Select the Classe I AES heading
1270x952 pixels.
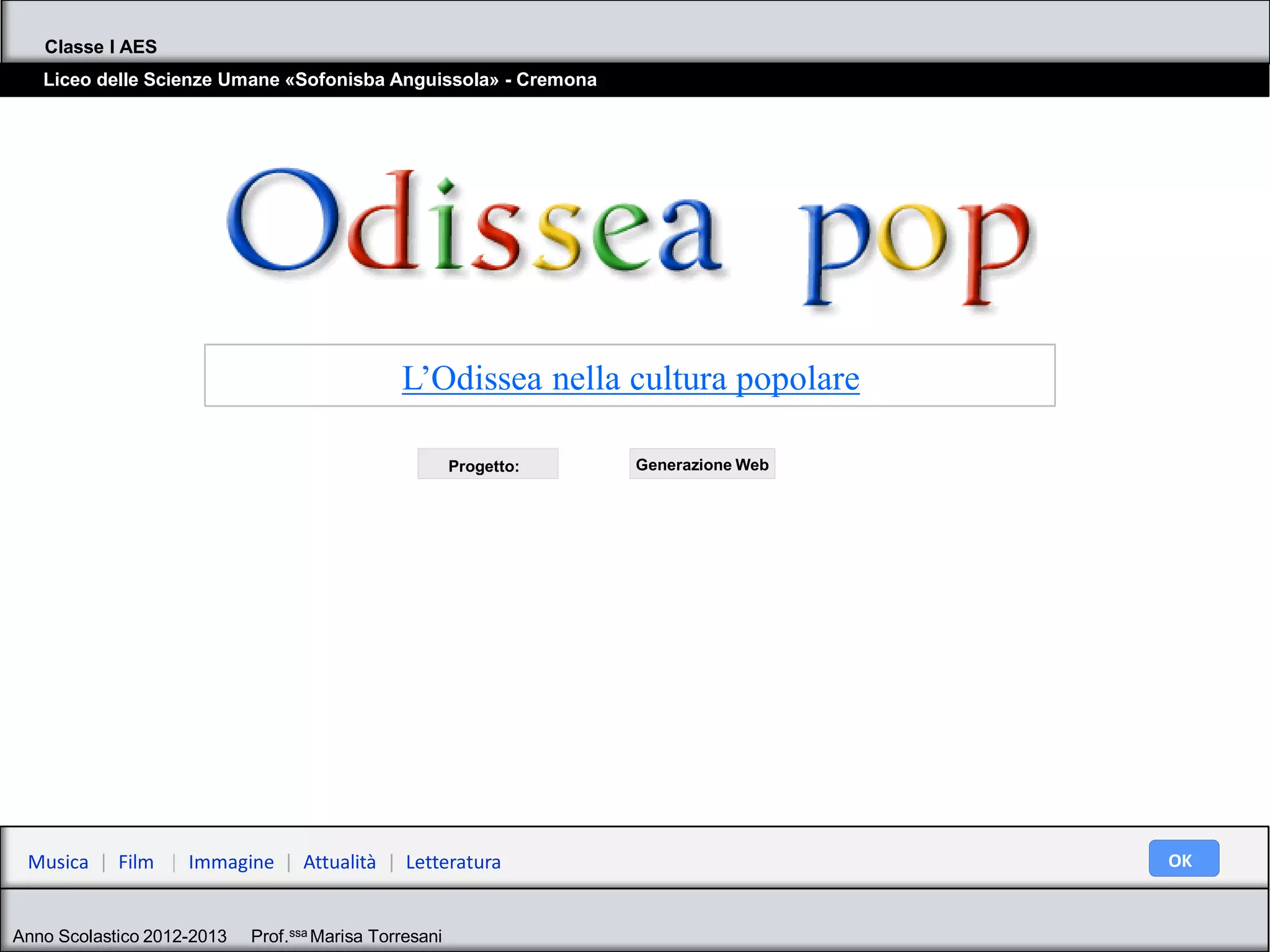click(100, 47)
